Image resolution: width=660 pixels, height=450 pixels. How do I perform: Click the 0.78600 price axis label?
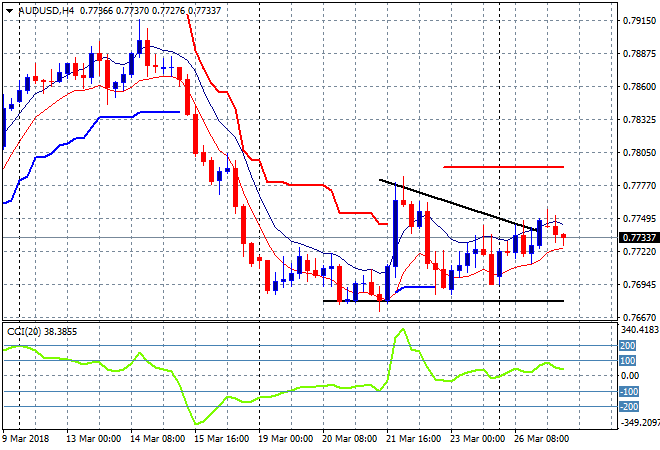tap(639, 87)
